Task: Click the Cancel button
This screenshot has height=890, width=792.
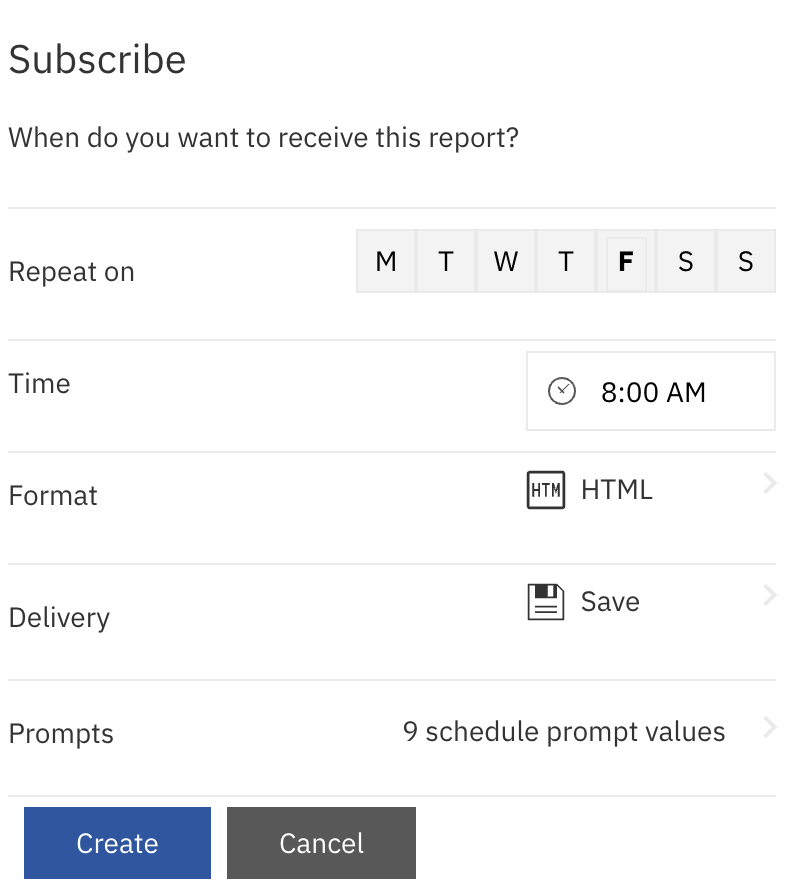Action: click(321, 843)
